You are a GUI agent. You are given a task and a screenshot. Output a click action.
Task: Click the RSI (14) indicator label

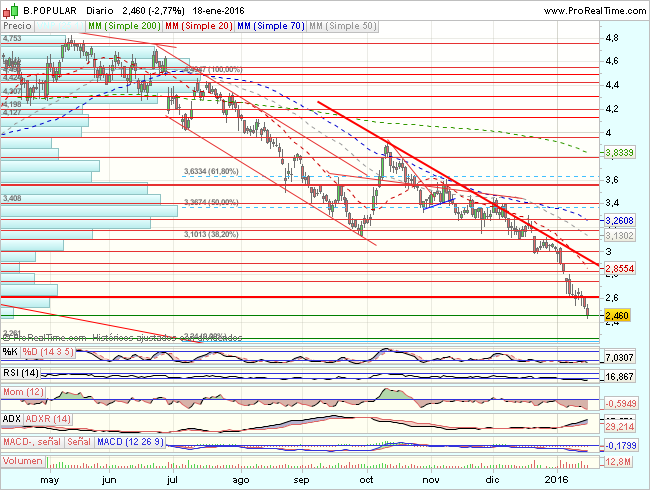pos(21,373)
